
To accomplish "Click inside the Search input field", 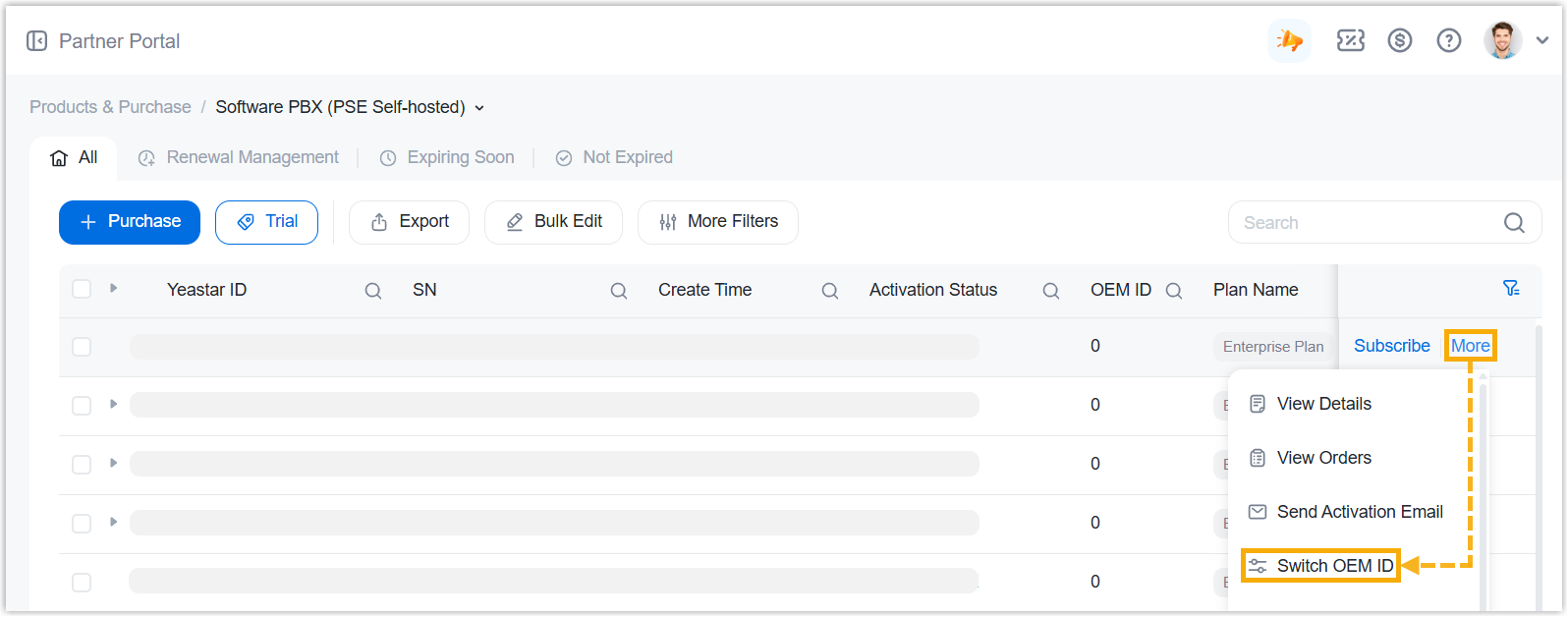I will pyautogui.click(x=1366, y=223).
